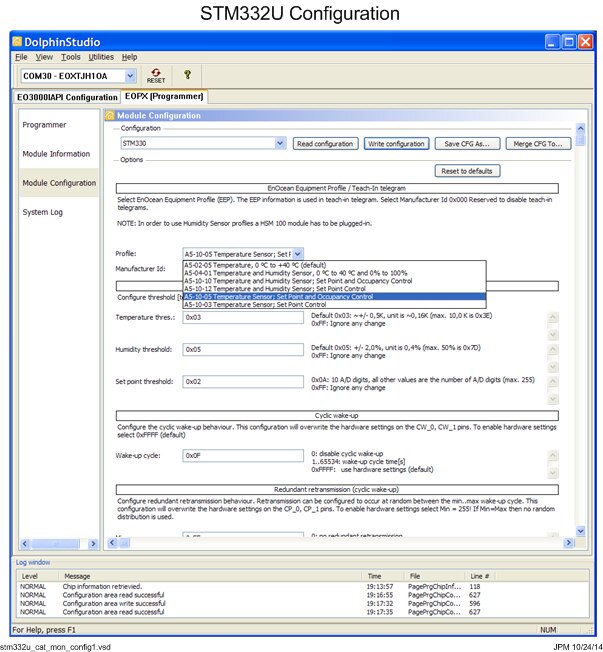This screenshot has width=603, height=652.
Task: Open Programmer in the sidebar
Action: click(x=44, y=125)
